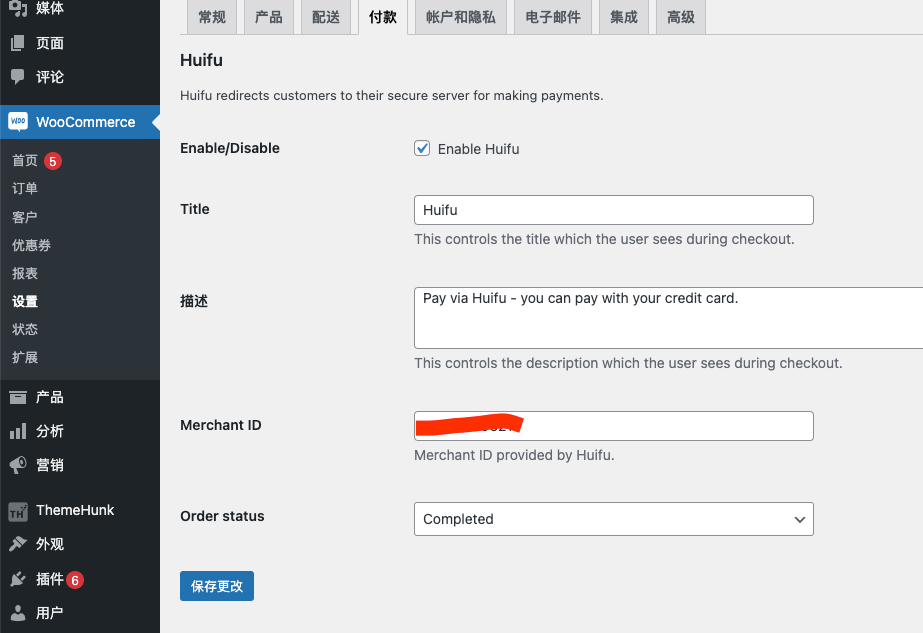
Task: Switch to the 配送 settings tab
Action: [326, 17]
